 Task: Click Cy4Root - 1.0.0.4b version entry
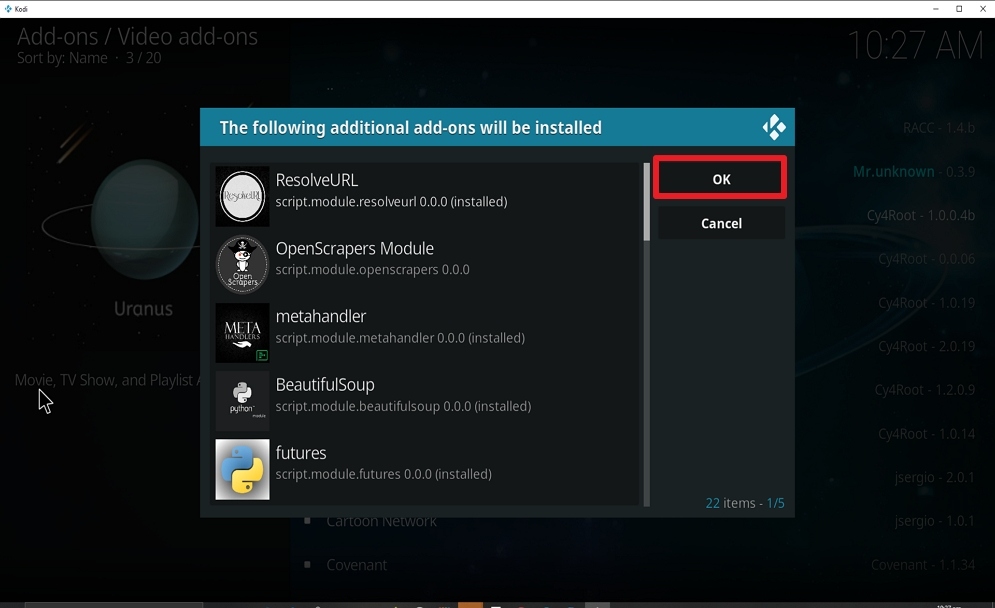[x=921, y=215]
